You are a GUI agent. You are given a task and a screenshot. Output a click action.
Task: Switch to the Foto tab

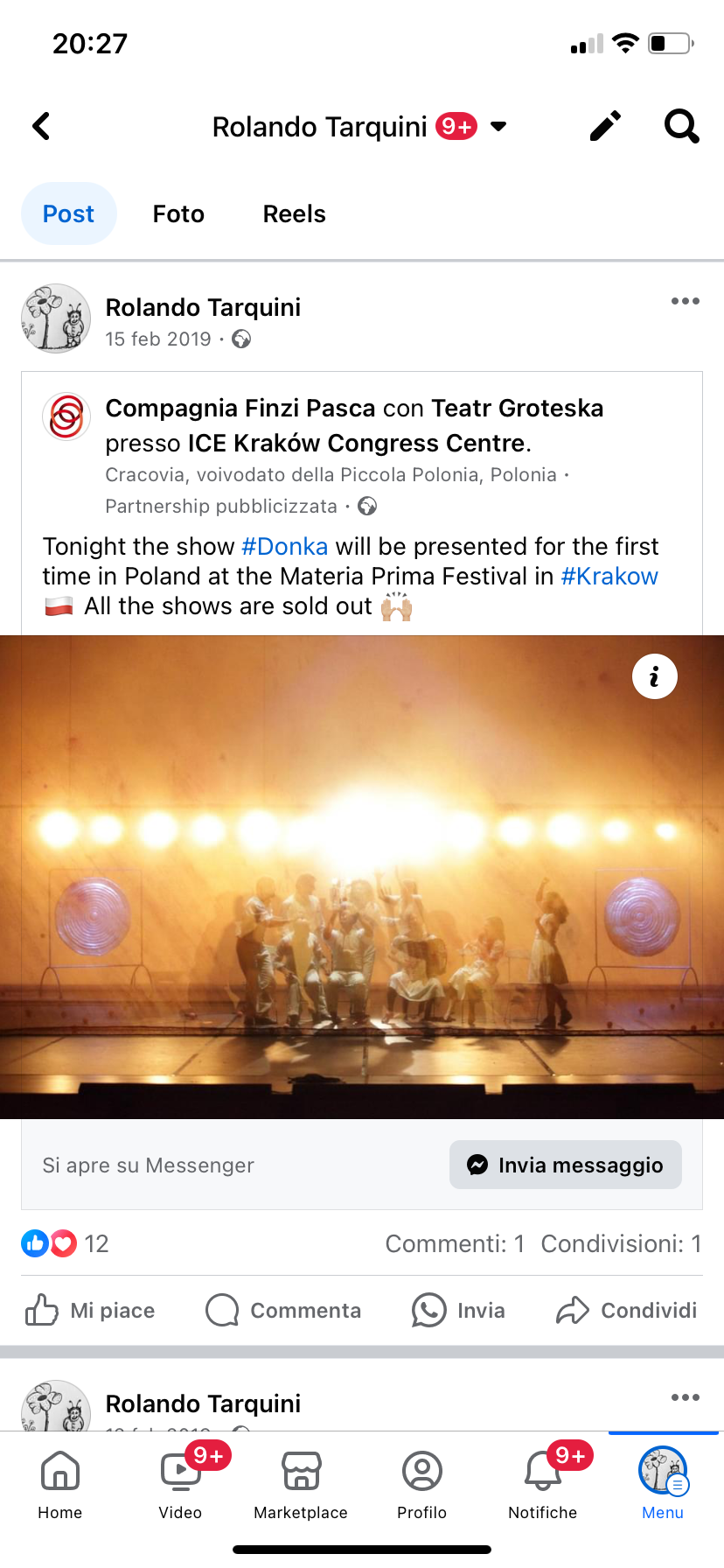[178, 213]
